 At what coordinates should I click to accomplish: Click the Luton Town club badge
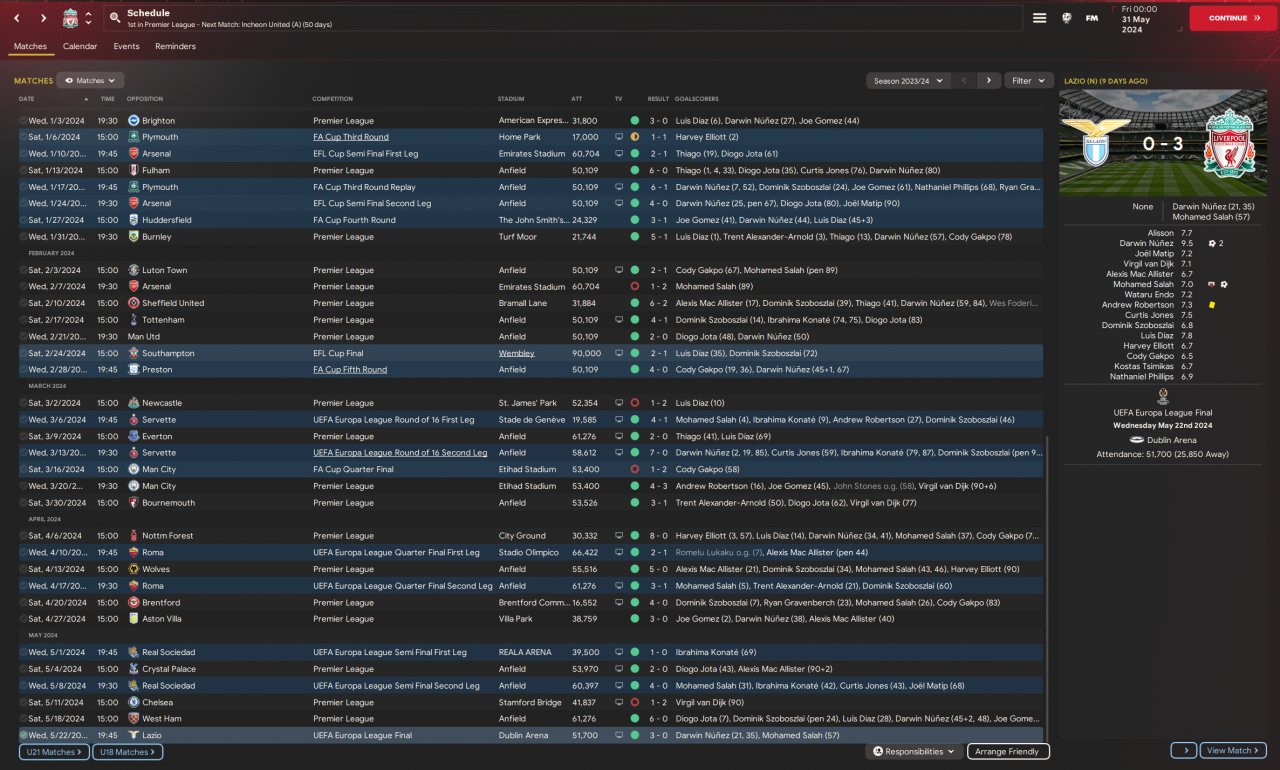(133, 270)
